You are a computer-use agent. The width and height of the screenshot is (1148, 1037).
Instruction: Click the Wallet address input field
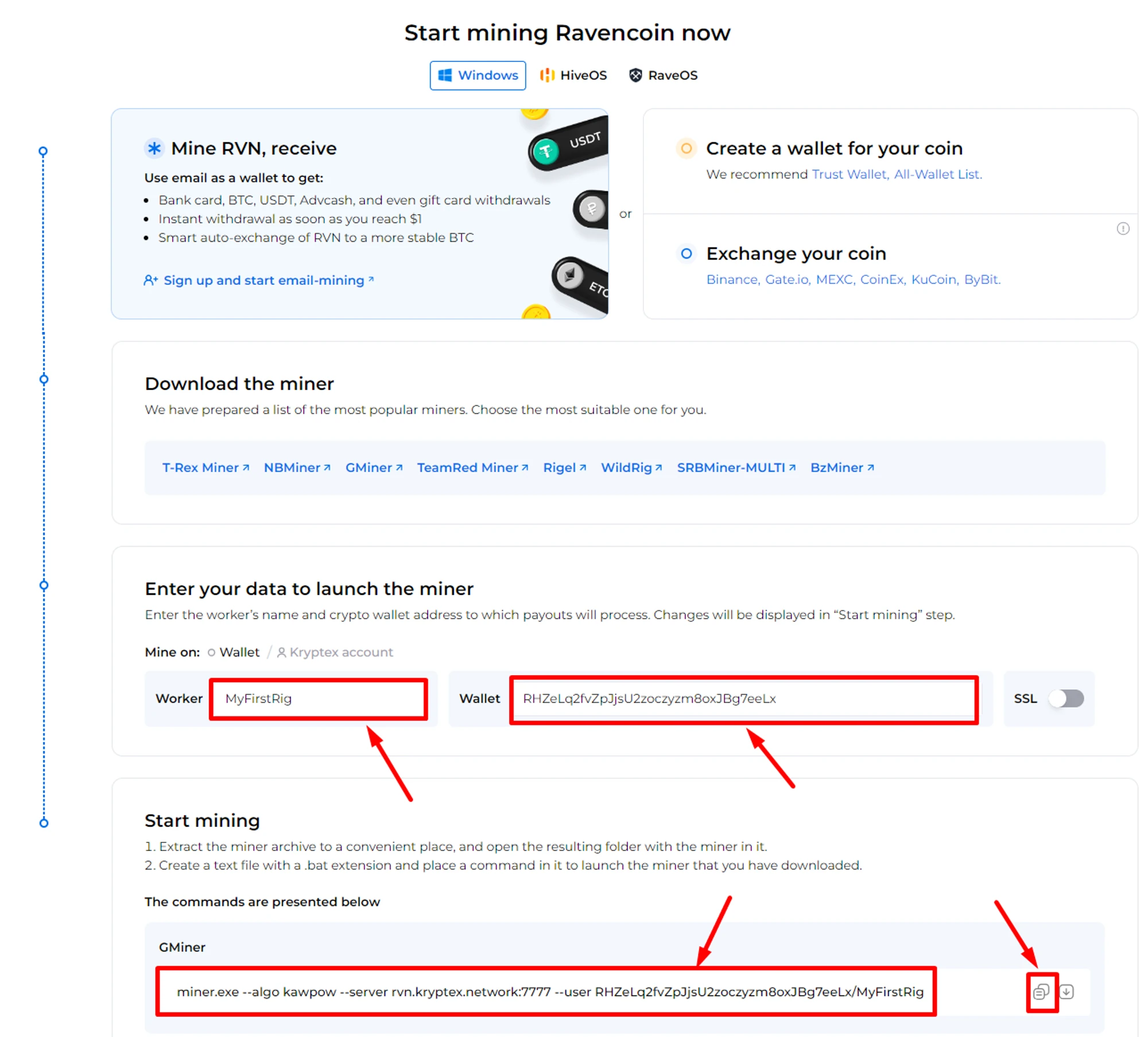click(x=743, y=698)
